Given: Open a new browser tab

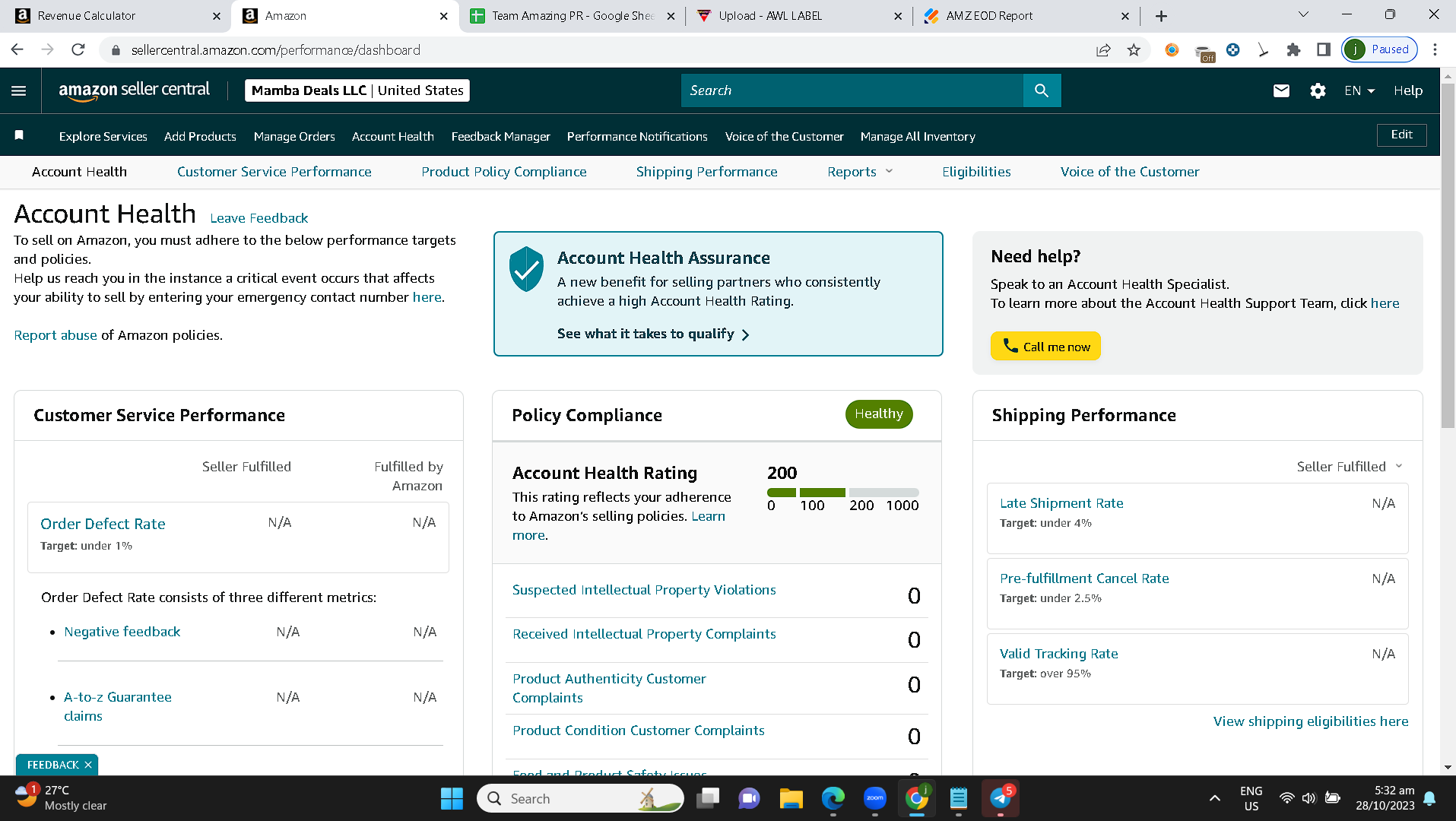Looking at the screenshot, I should click(x=1161, y=16).
